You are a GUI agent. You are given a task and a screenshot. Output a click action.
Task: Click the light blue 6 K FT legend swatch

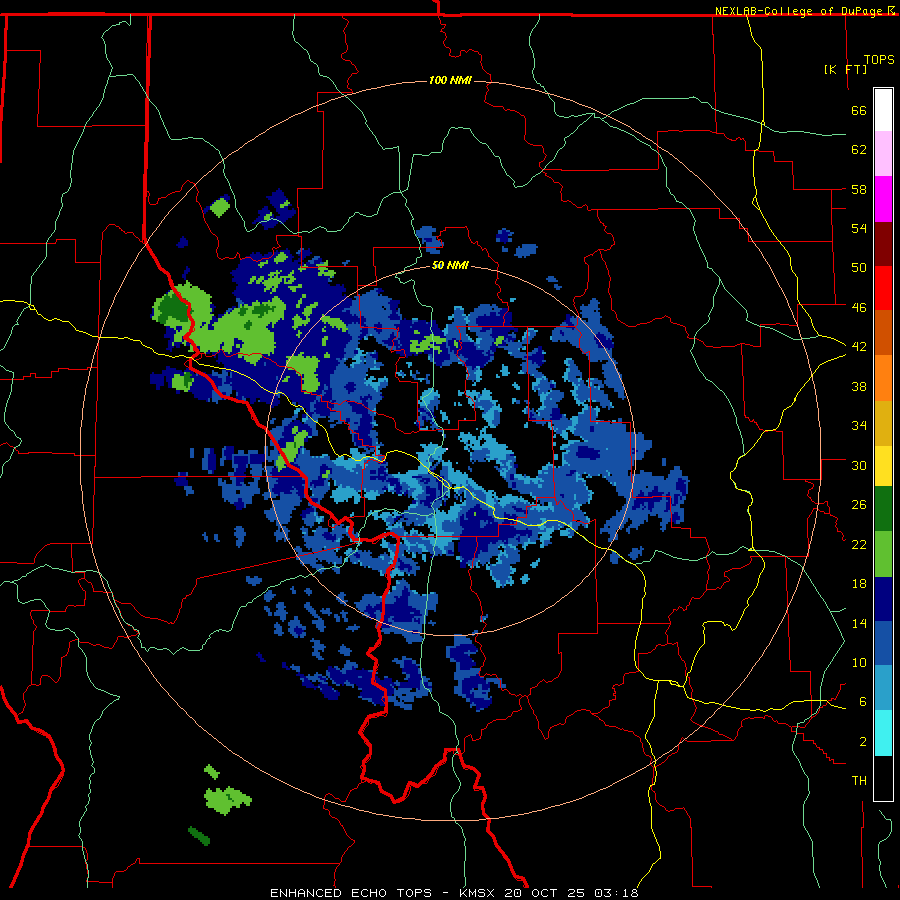[x=883, y=688]
